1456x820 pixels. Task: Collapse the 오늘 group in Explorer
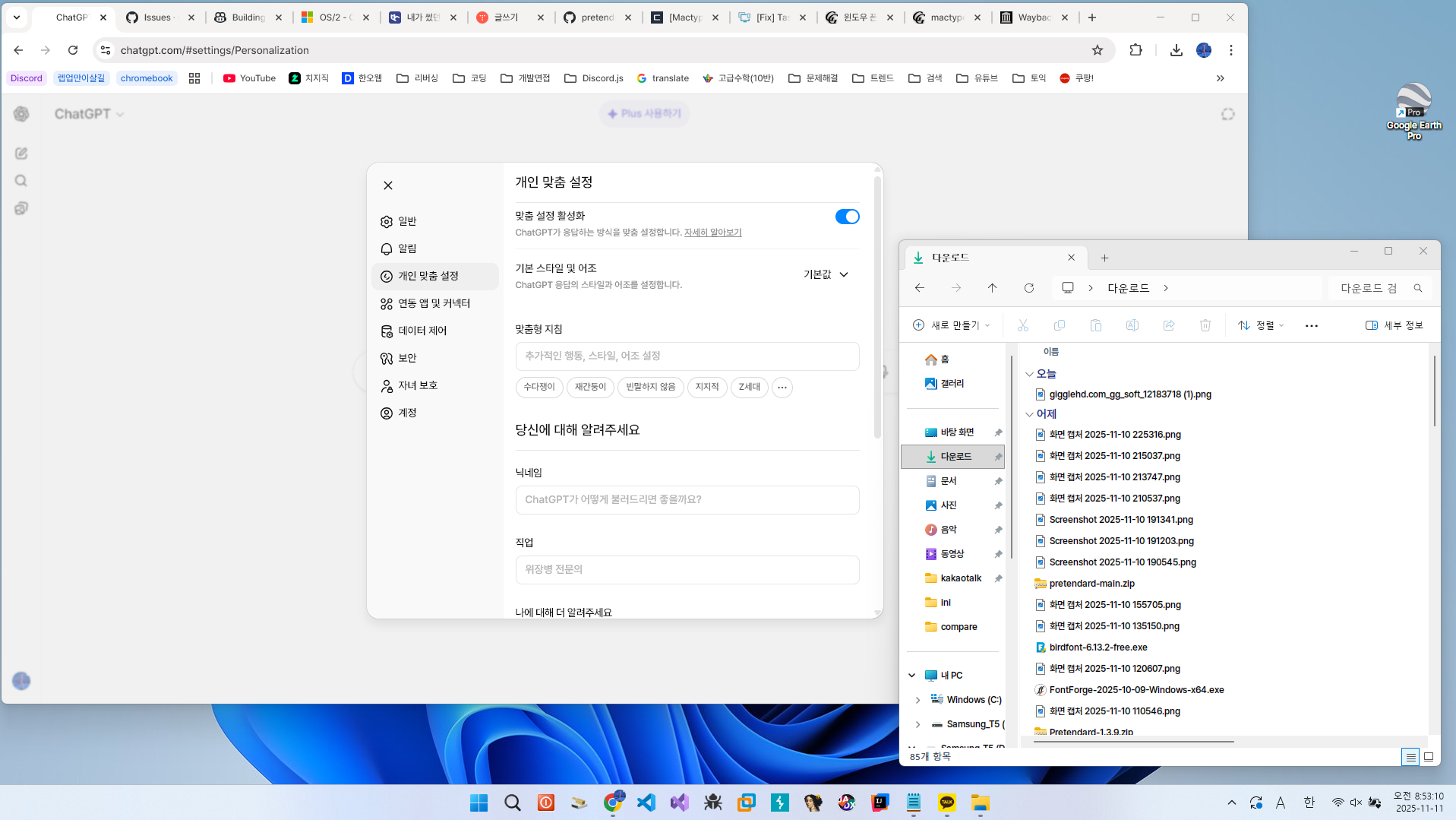[1029, 374]
